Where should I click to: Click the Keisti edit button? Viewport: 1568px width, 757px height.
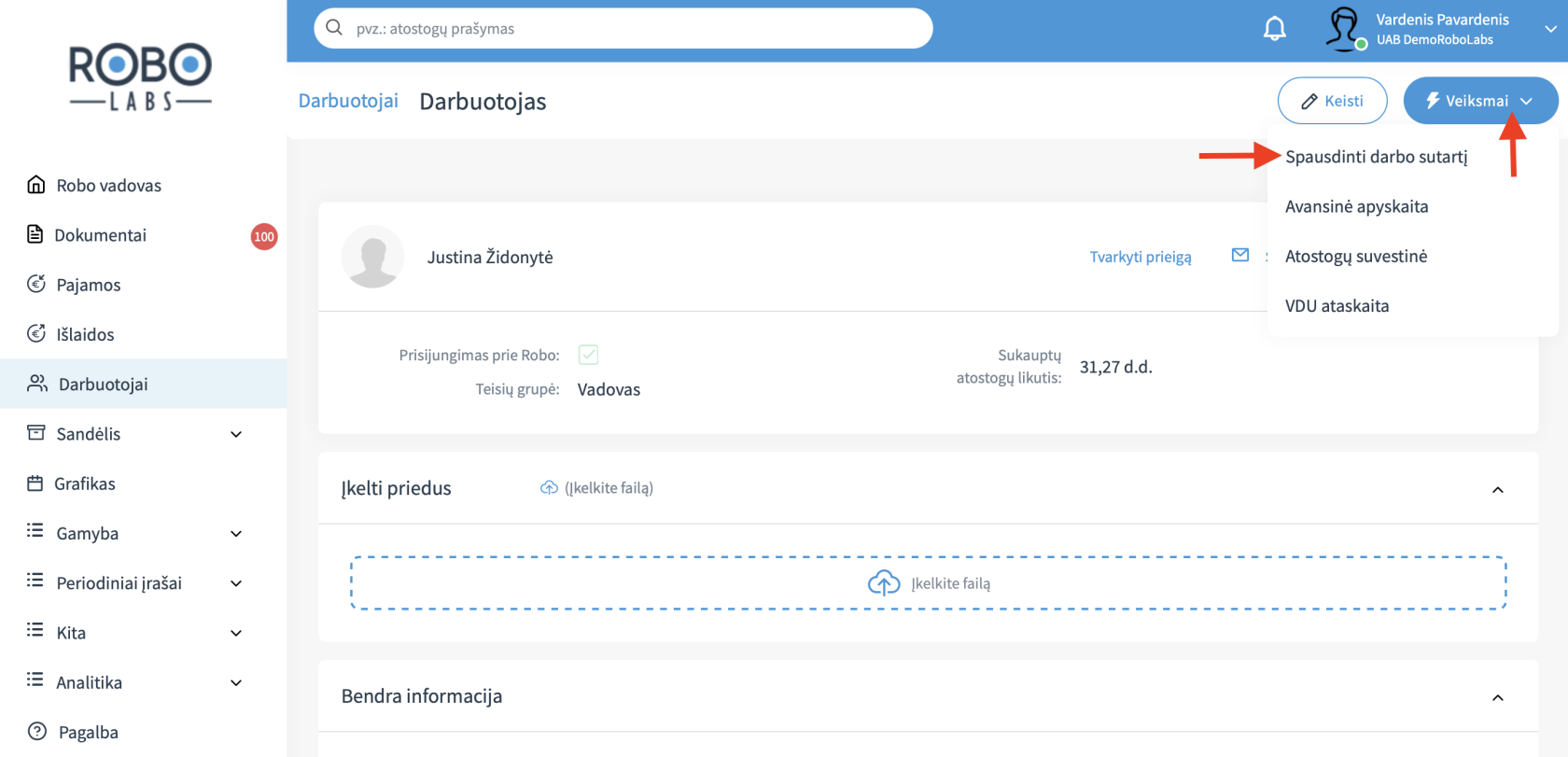pyautogui.click(x=1332, y=100)
